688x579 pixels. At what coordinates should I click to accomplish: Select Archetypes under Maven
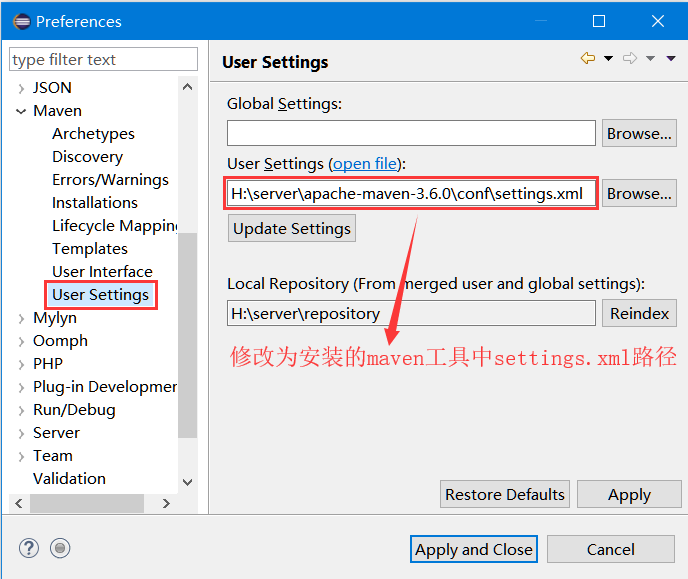pyautogui.click(x=93, y=134)
